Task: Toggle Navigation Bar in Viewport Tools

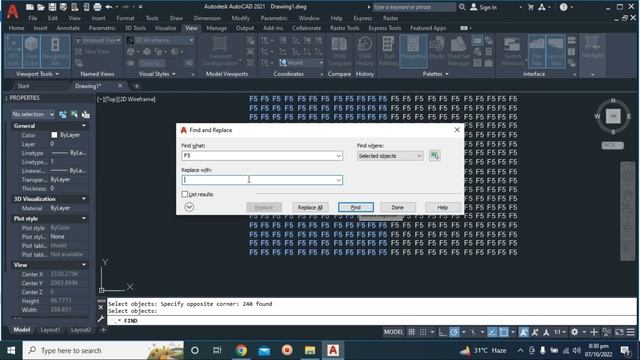Action: [x=55, y=51]
